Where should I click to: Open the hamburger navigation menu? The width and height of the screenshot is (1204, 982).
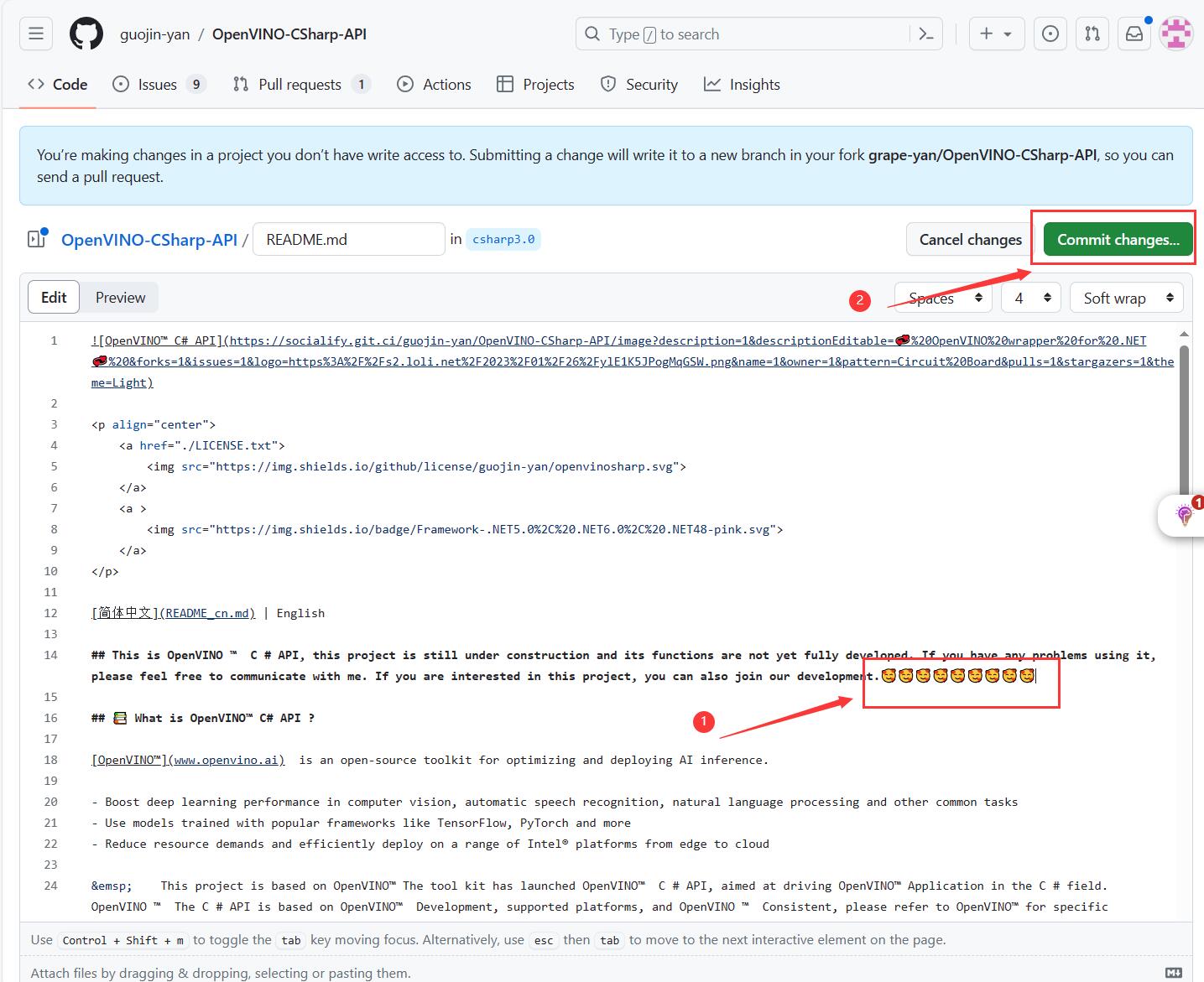[x=36, y=34]
